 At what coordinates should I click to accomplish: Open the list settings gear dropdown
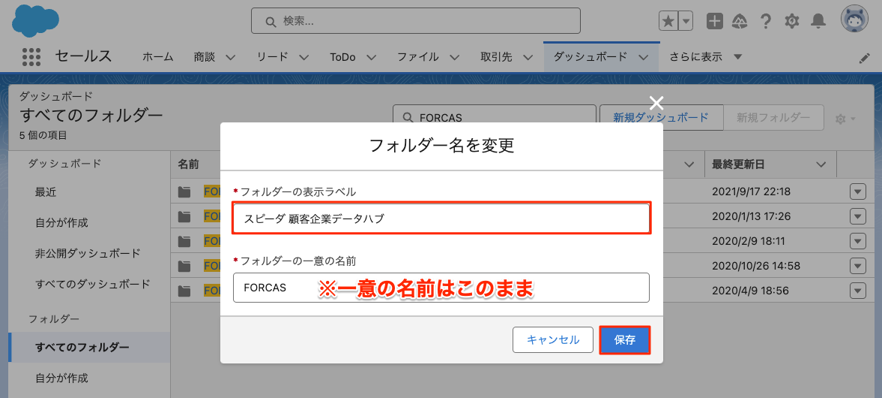pyautogui.click(x=845, y=119)
